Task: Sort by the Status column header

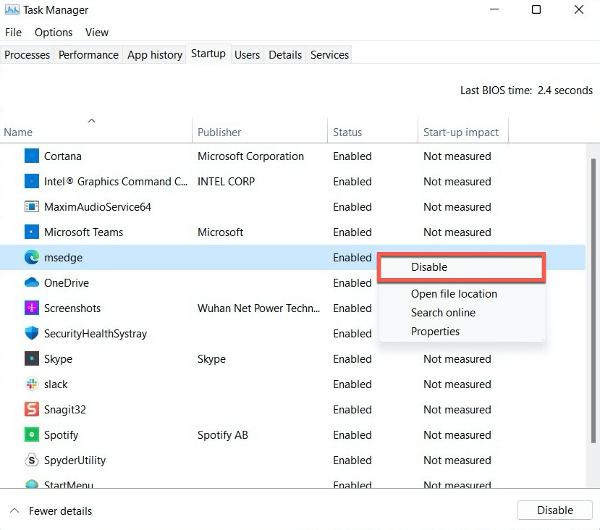Action: point(373,131)
